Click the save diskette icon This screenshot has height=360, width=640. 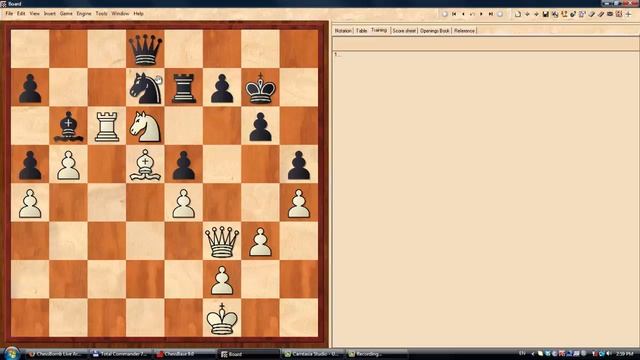(545, 14)
